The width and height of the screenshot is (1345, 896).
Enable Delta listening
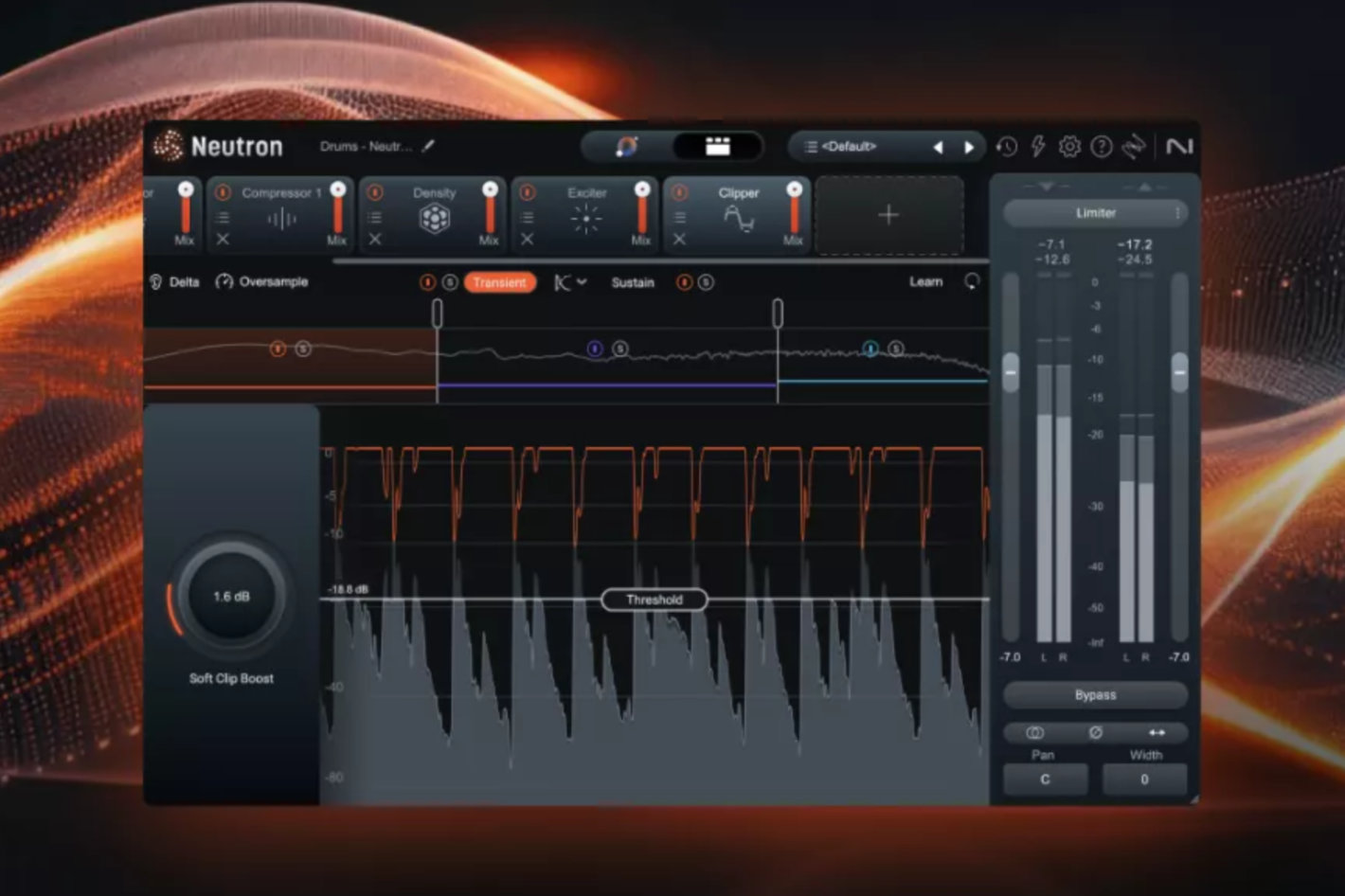click(x=175, y=282)
